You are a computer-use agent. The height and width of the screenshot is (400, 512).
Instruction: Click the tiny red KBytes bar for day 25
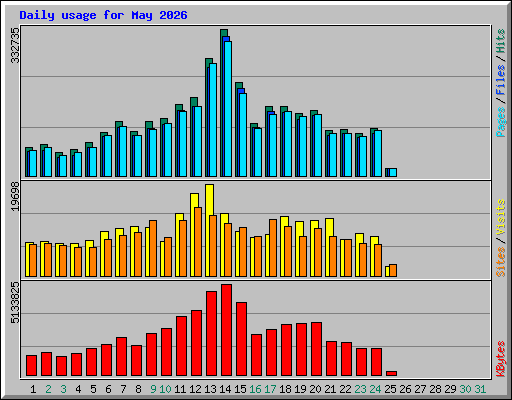[x=391, y=374]
